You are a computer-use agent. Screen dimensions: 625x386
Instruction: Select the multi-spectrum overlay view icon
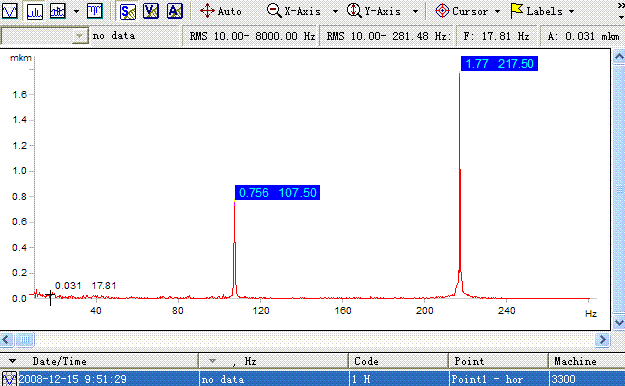(58, 11)
